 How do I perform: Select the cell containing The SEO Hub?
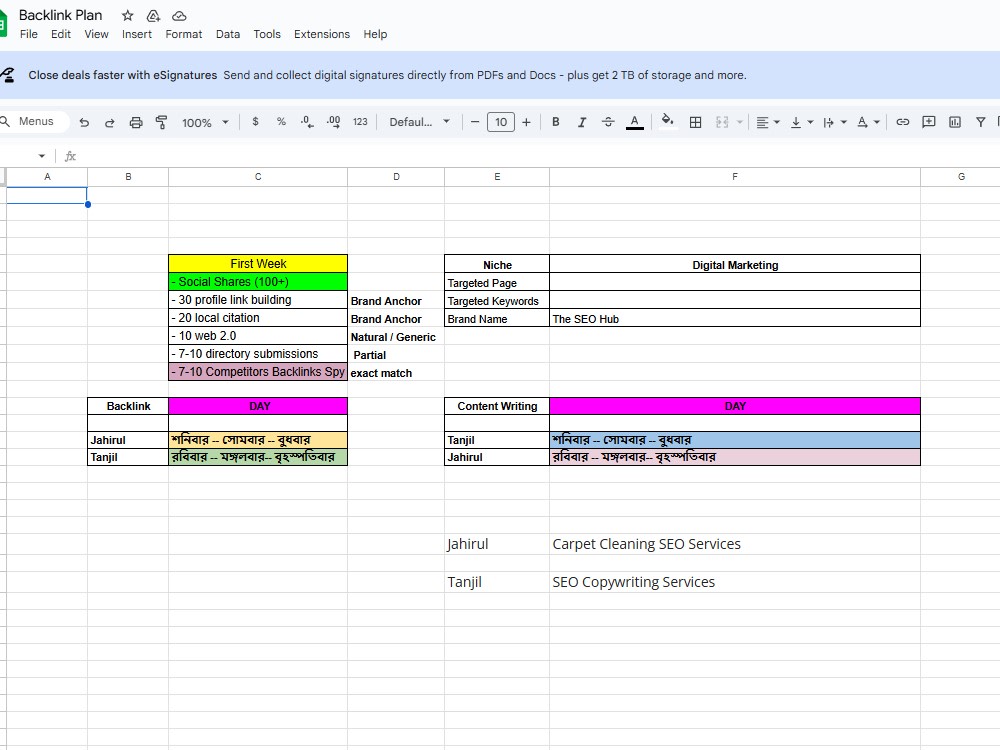[x=734, y=319]
